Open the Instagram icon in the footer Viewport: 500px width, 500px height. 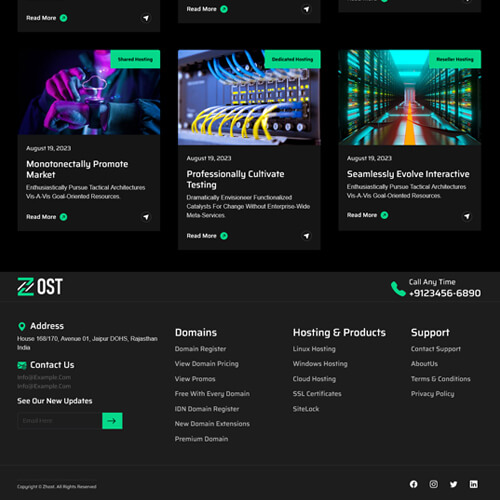tap(433, 484)
